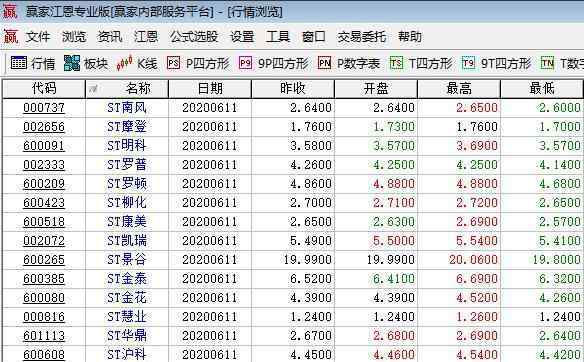Select the ST明科 name cell
Screen dimensions: 584x362
(127, 146)
